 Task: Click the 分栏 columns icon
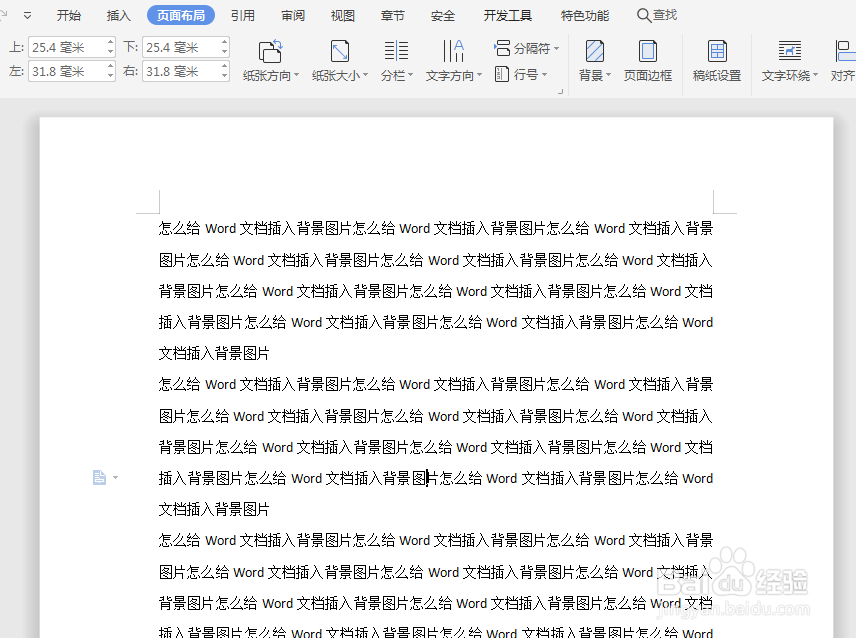click(x=396, y=51)
